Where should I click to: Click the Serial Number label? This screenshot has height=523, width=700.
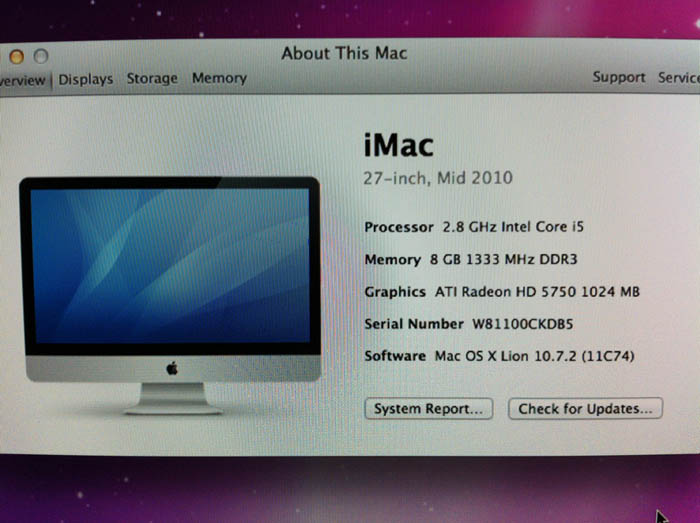(x=414, y=324)
